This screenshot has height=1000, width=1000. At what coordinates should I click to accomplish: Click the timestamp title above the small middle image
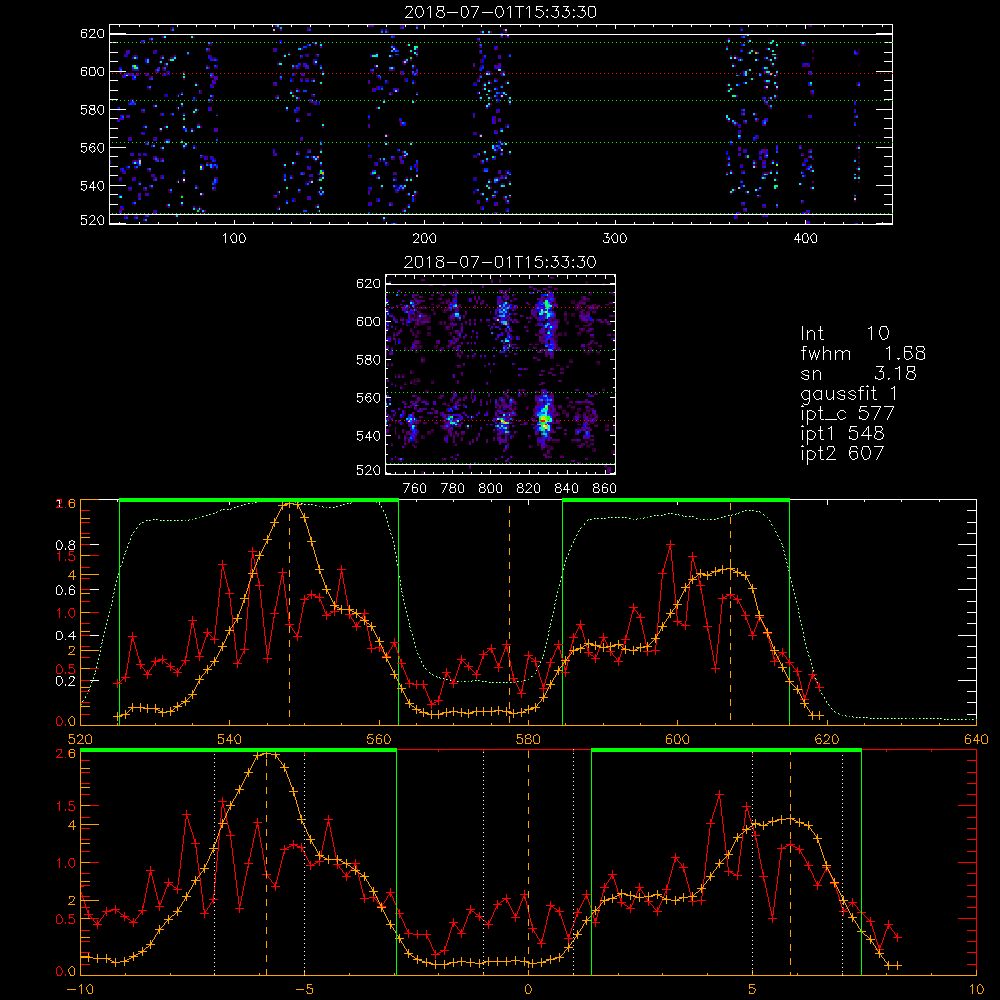500,262
